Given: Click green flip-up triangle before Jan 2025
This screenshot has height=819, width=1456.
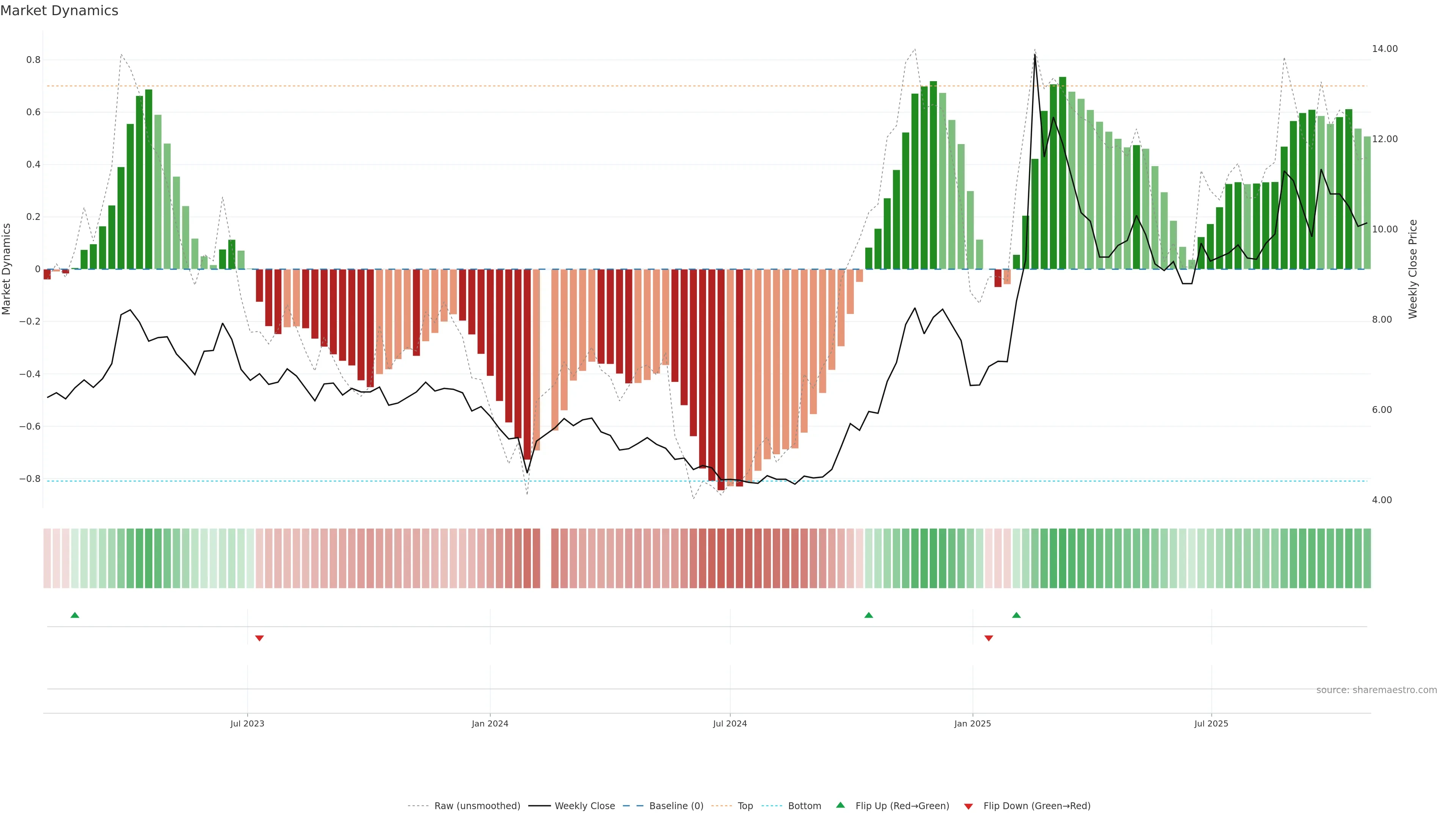Looking at the screenshot, I should click(869, 615).
